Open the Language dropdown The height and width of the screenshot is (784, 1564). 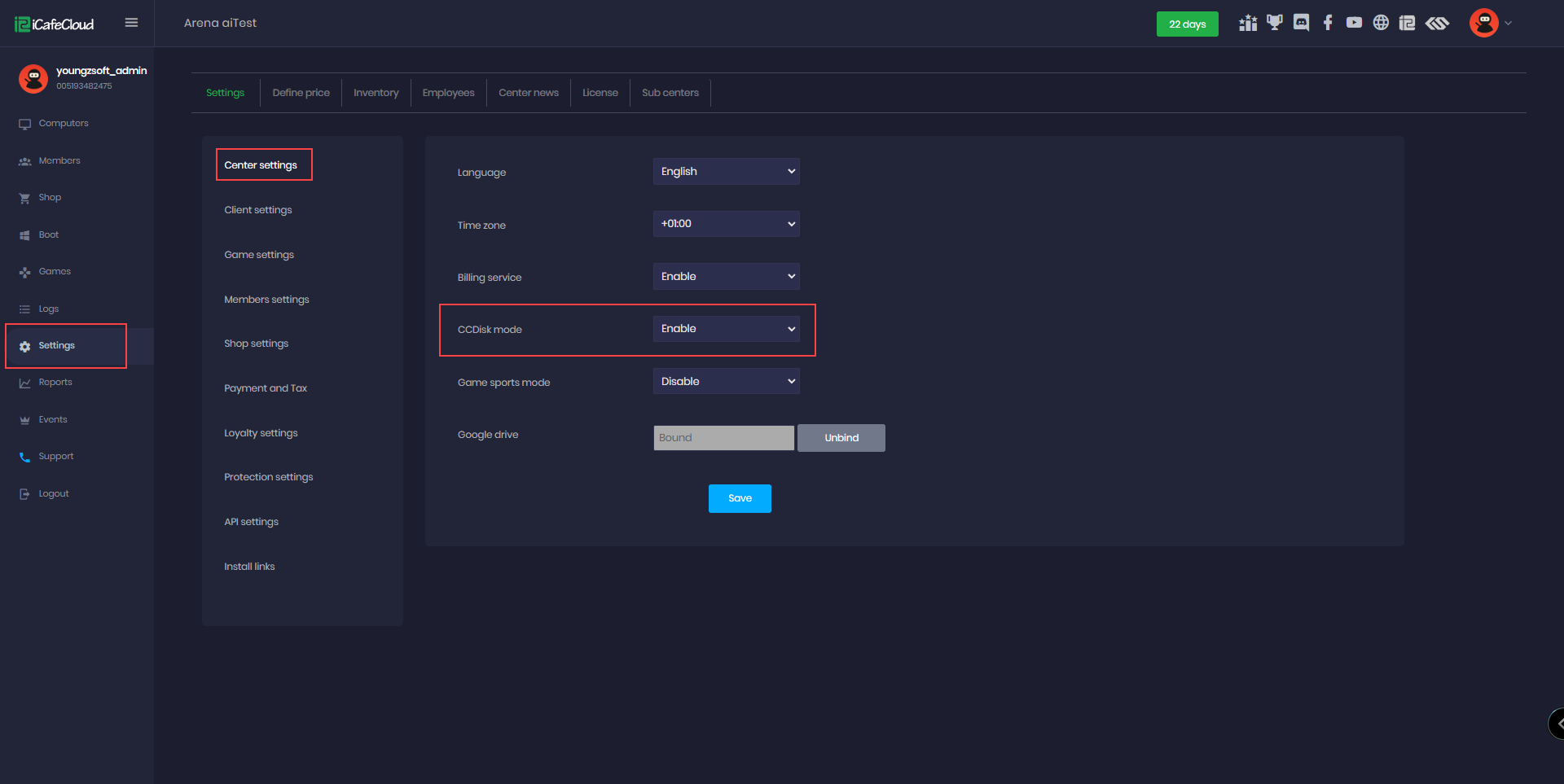coord(726,172)
